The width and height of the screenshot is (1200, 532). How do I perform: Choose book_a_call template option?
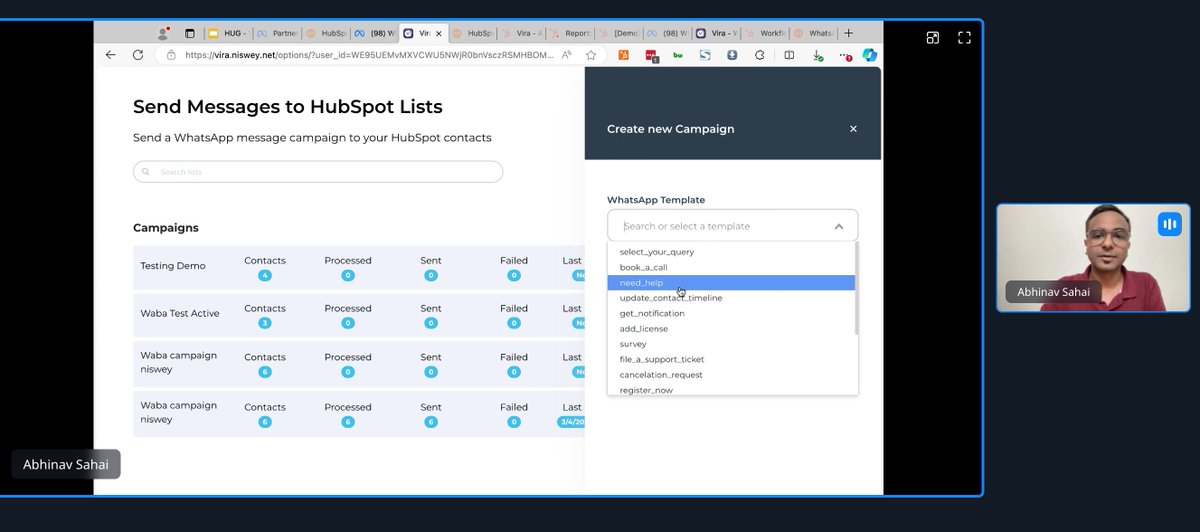731,267
